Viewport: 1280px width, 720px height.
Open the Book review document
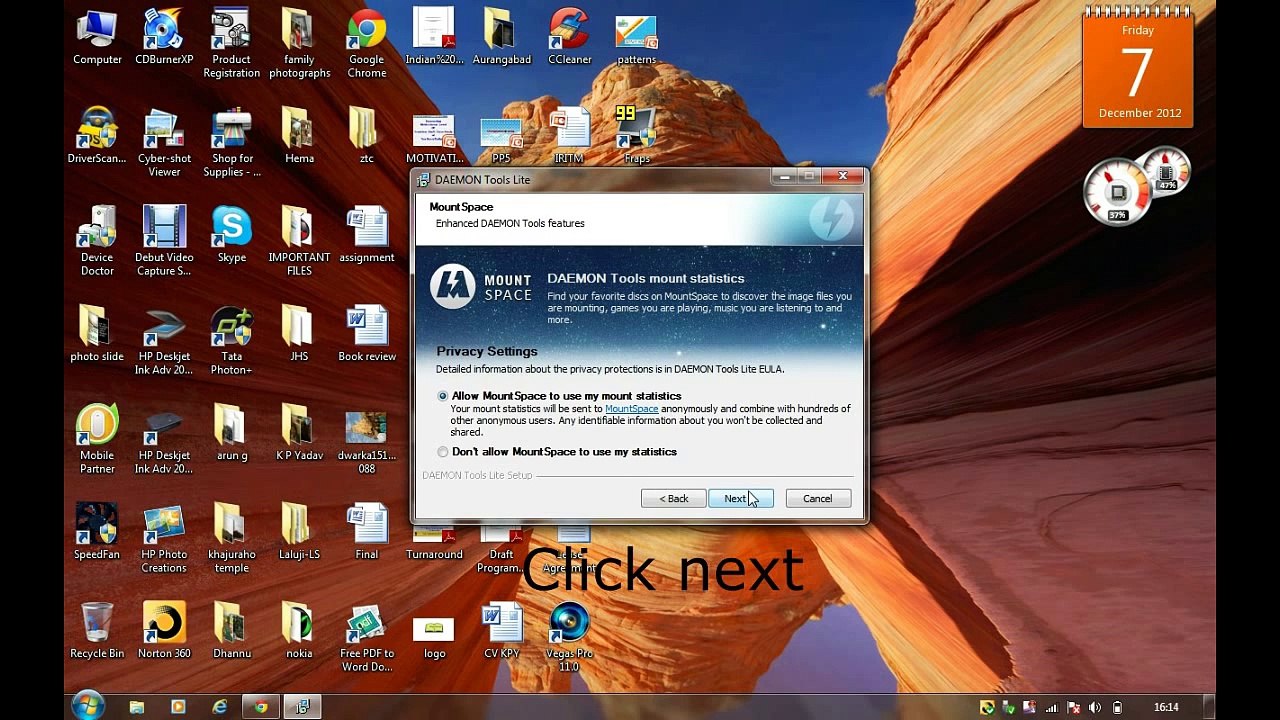(367, 334)
